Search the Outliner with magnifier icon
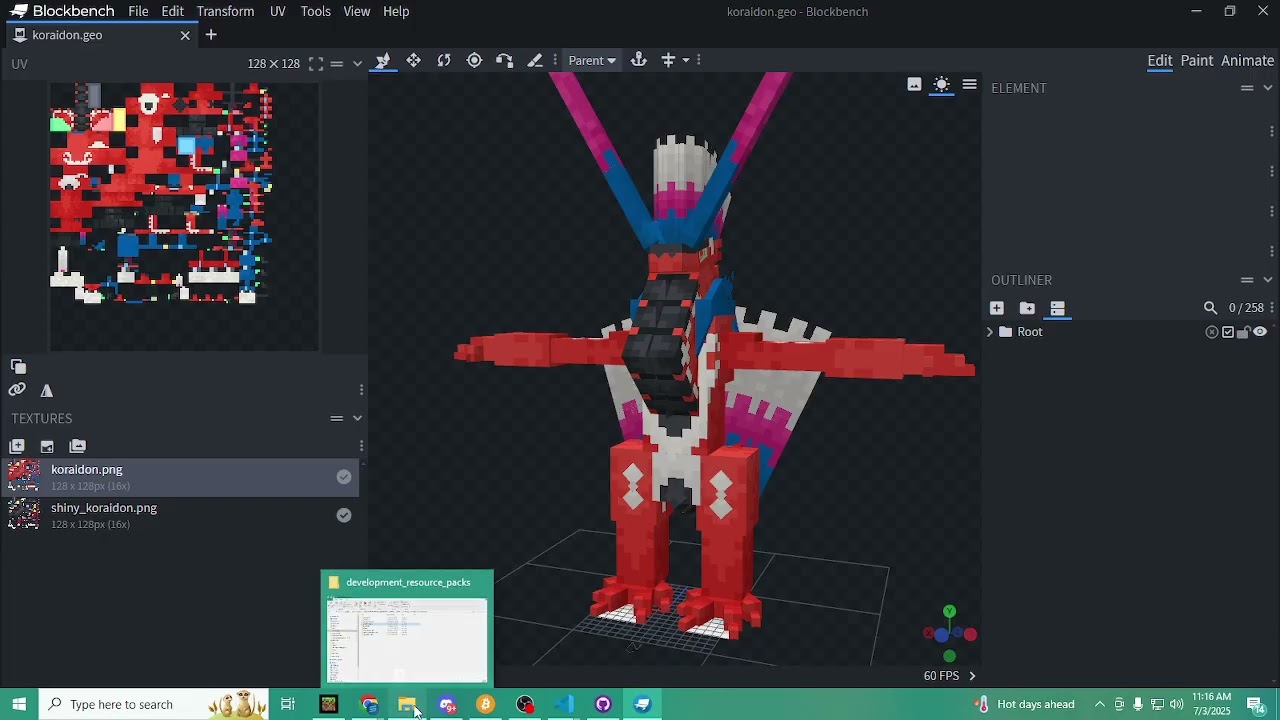The width and height of the screenshot is (1280, 720). 1210,308
